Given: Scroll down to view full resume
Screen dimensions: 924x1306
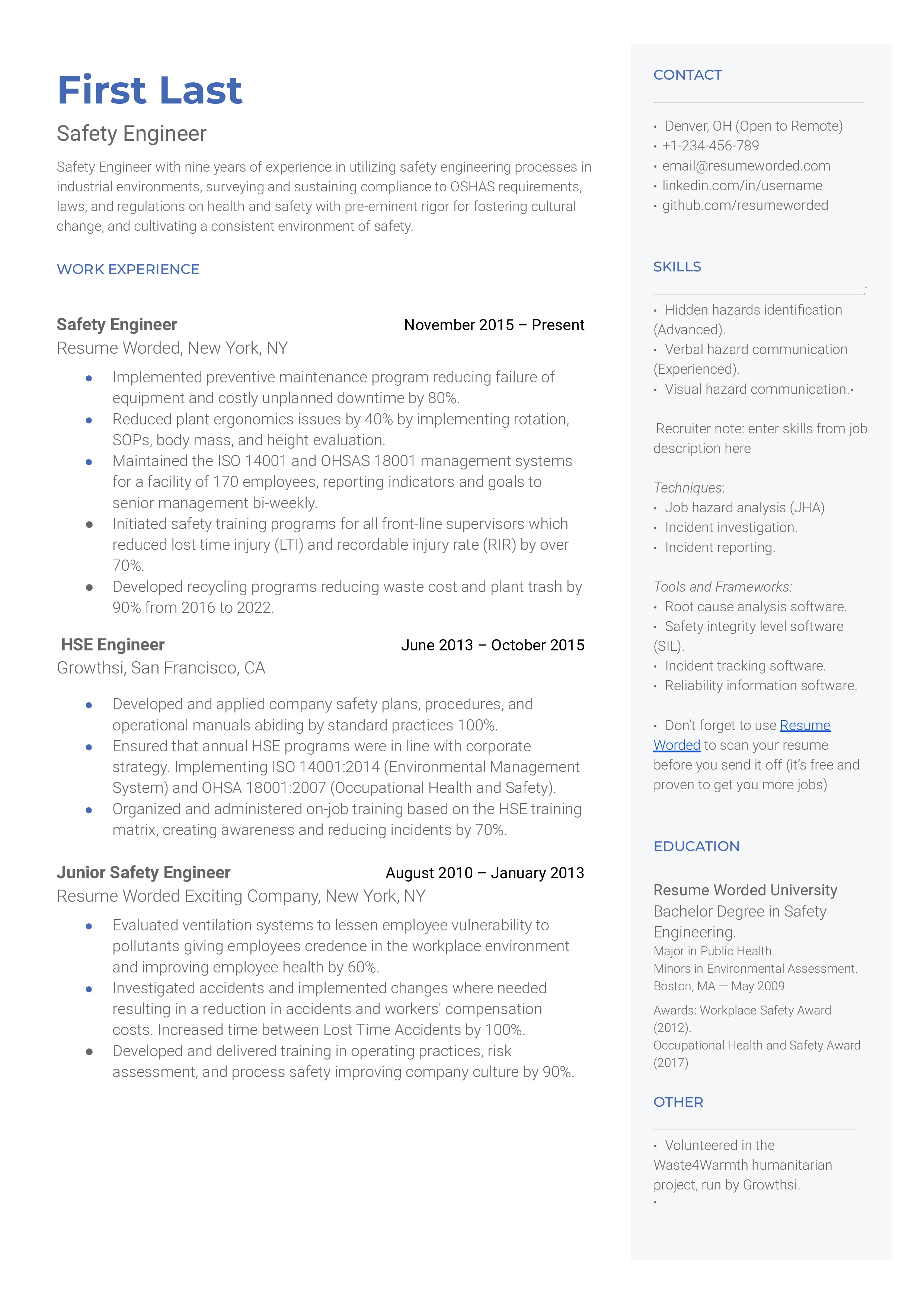Looking at the screenshot, I should tap(462, 1270).
